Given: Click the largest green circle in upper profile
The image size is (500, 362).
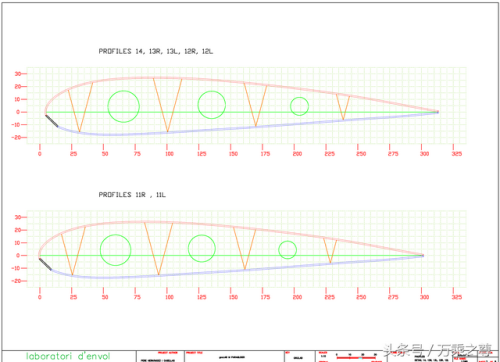Looking at the screenshot, I should point(123,107).
